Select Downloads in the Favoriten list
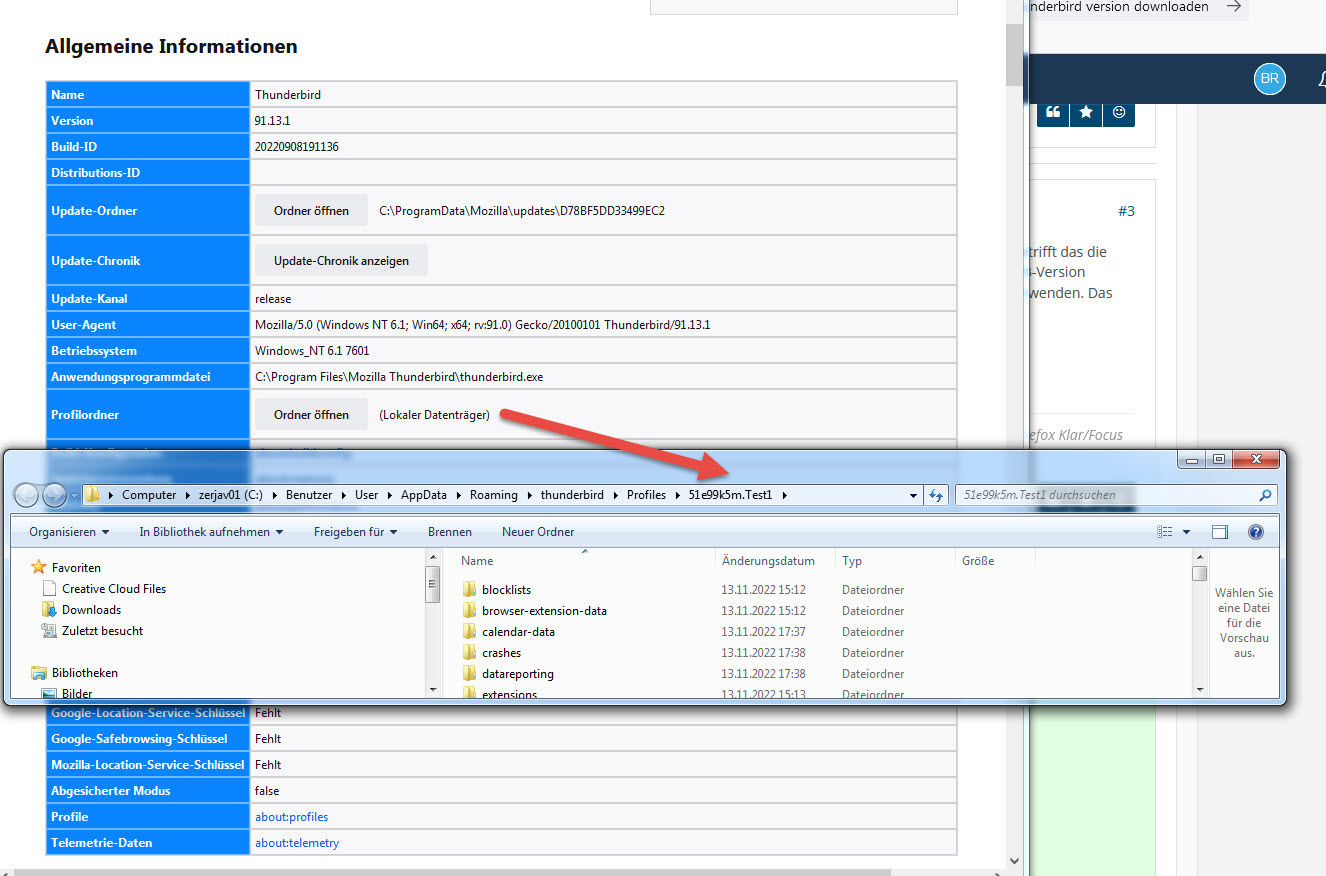Viewport: 1326px width, 876px height. (91, 610)
